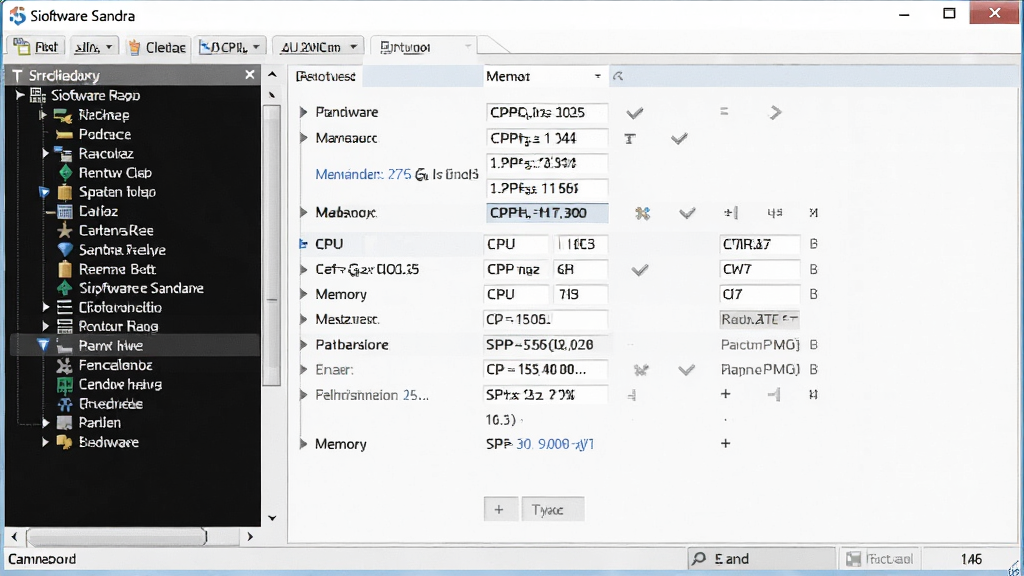
Task: Select the green diamond icon beside Rentw Clab
Action: [65, 173]
